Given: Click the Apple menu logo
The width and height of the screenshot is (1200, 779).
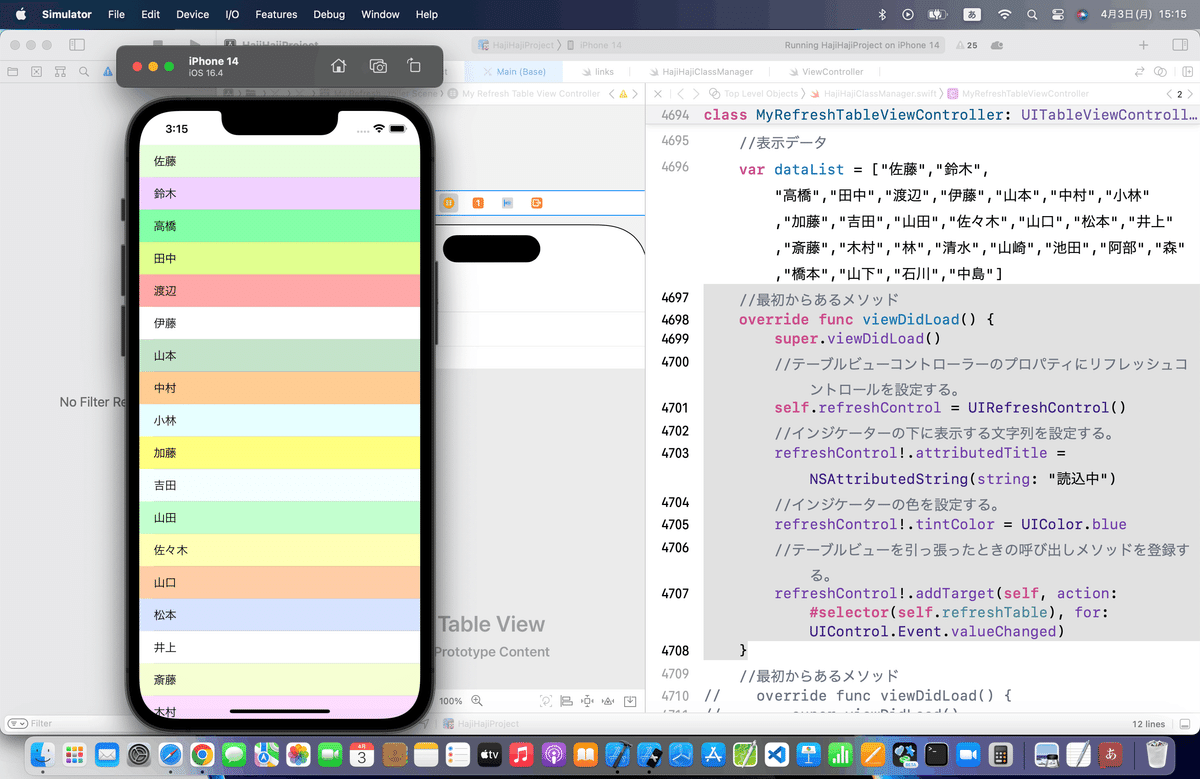Looking at the screenshot, I should coord(20,15).
